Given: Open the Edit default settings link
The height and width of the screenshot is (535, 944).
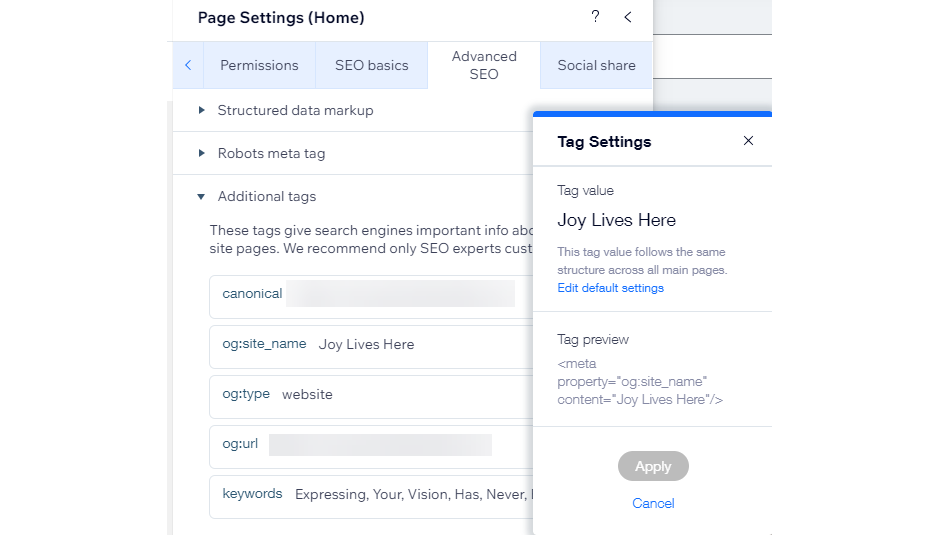Looking at the screenshot, I should pyautogui.click(x=610, y=288).
